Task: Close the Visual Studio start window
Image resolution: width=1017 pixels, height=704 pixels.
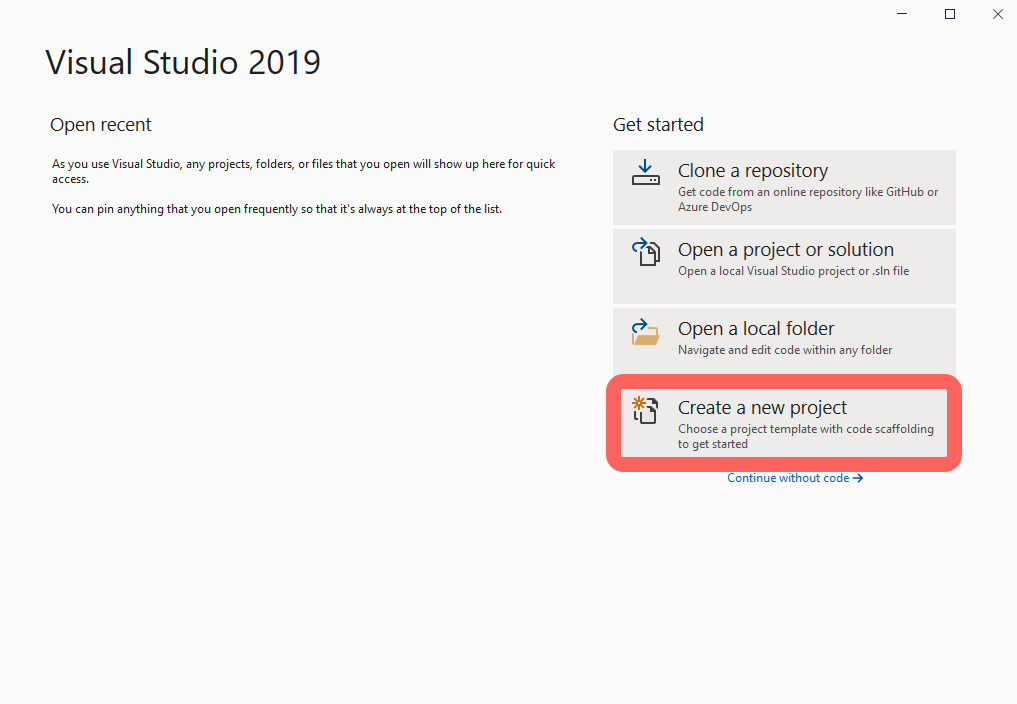Action: click(998, 14)
